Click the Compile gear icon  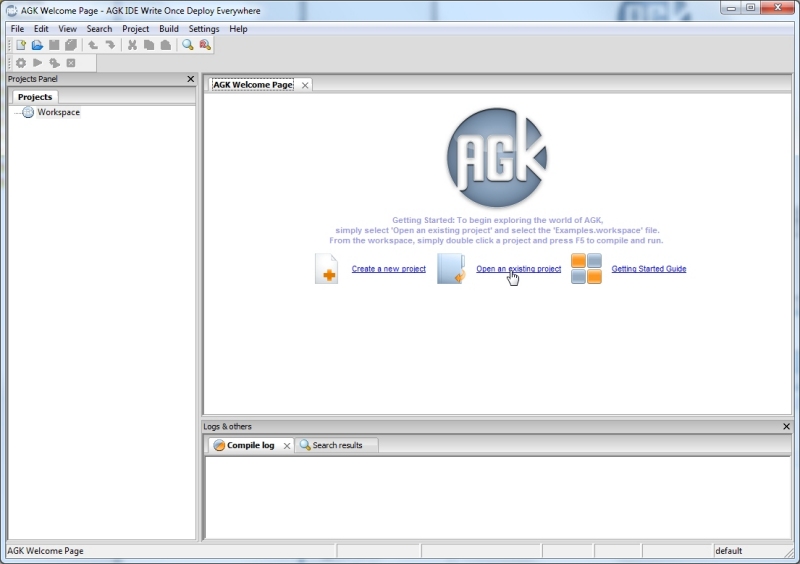(21, 63)
